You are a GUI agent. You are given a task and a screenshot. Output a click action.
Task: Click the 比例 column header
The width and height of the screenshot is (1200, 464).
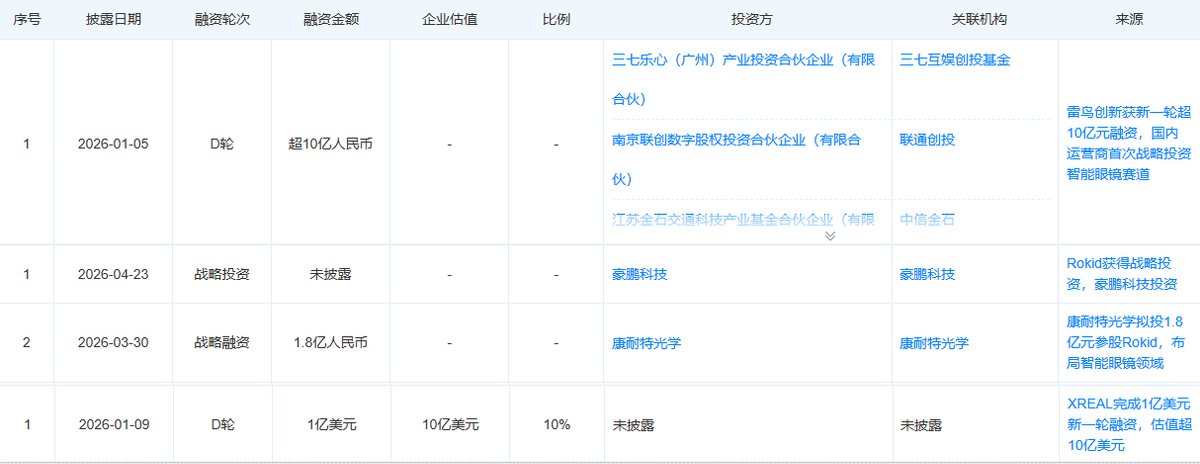[556, 20]
